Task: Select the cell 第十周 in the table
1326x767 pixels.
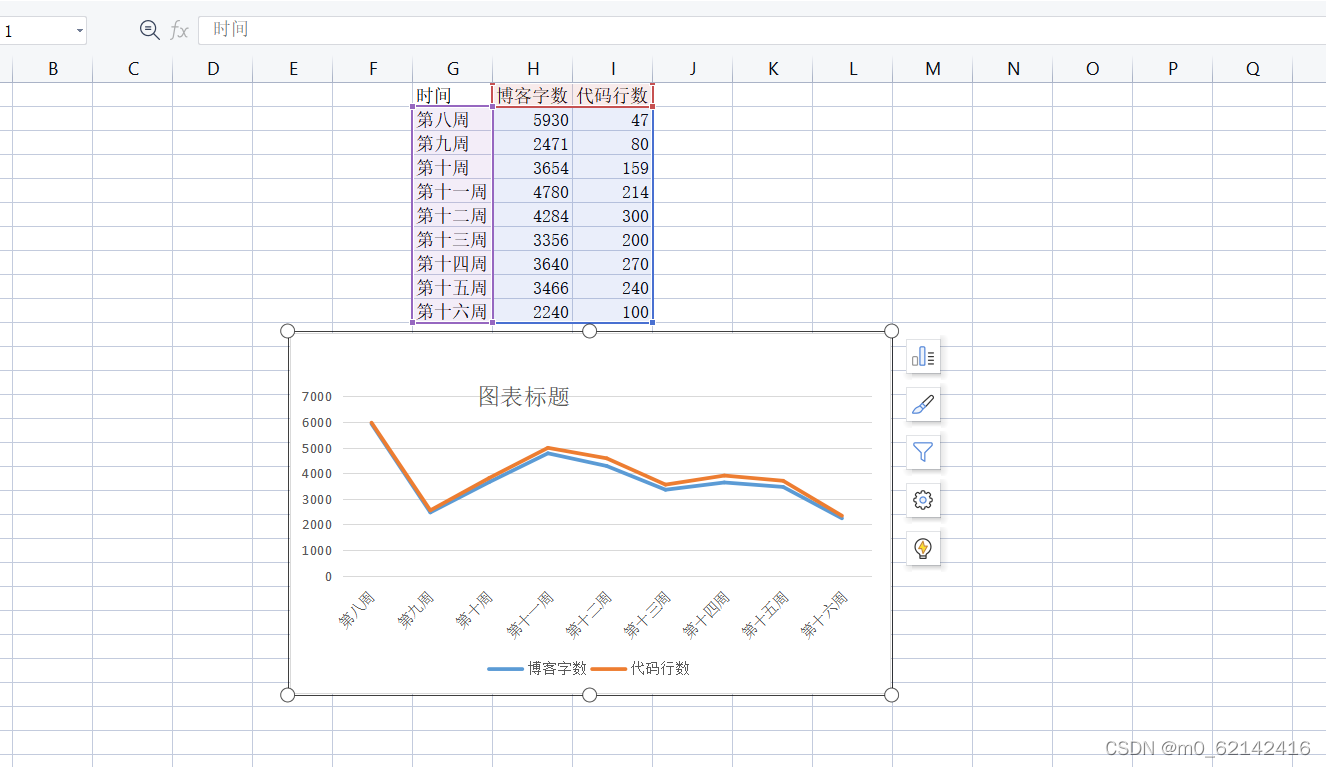Action: tap(453, 167)
